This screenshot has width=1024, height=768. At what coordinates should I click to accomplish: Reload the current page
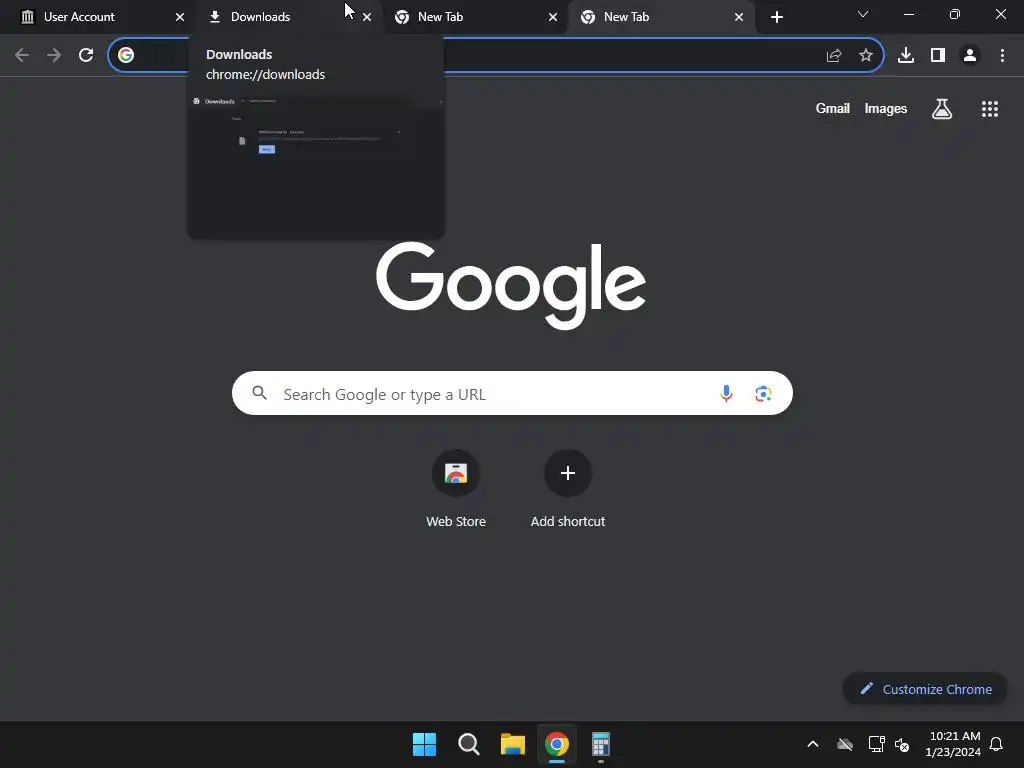tap(86, 56)
